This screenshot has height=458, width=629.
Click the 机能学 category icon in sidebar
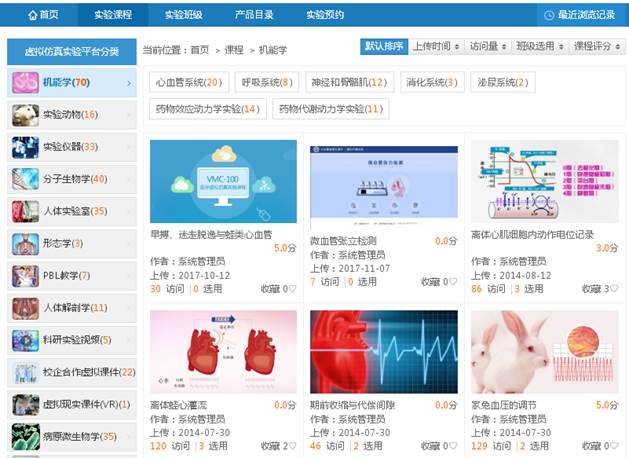pyautogui.click(x=26, y=83)
